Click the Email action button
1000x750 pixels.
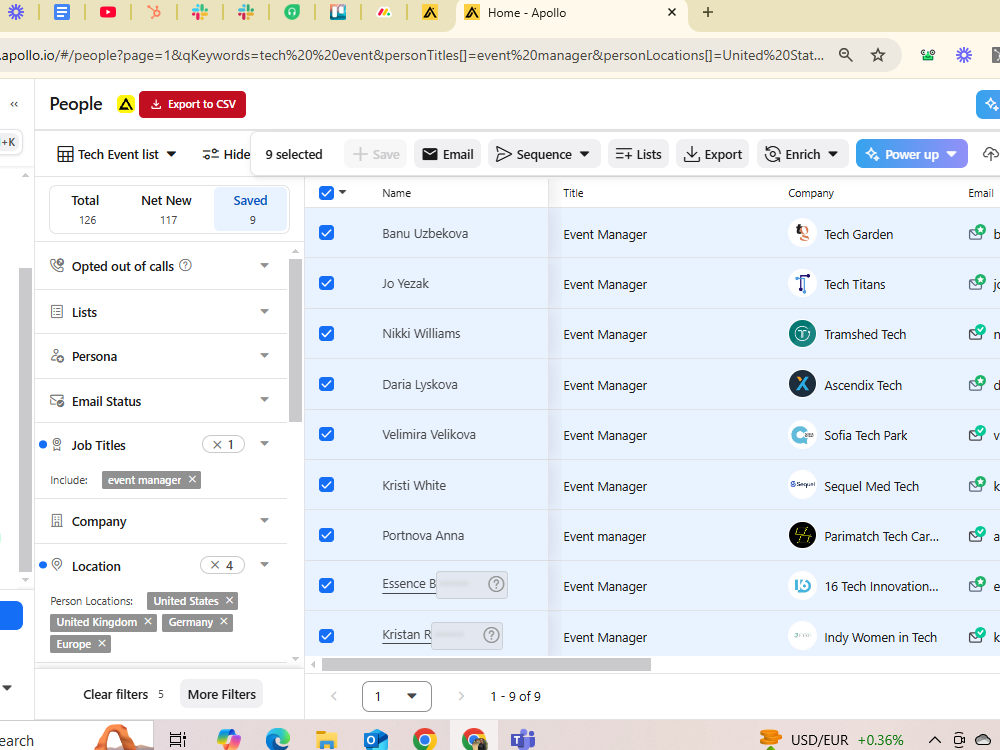tap(448, 154)
